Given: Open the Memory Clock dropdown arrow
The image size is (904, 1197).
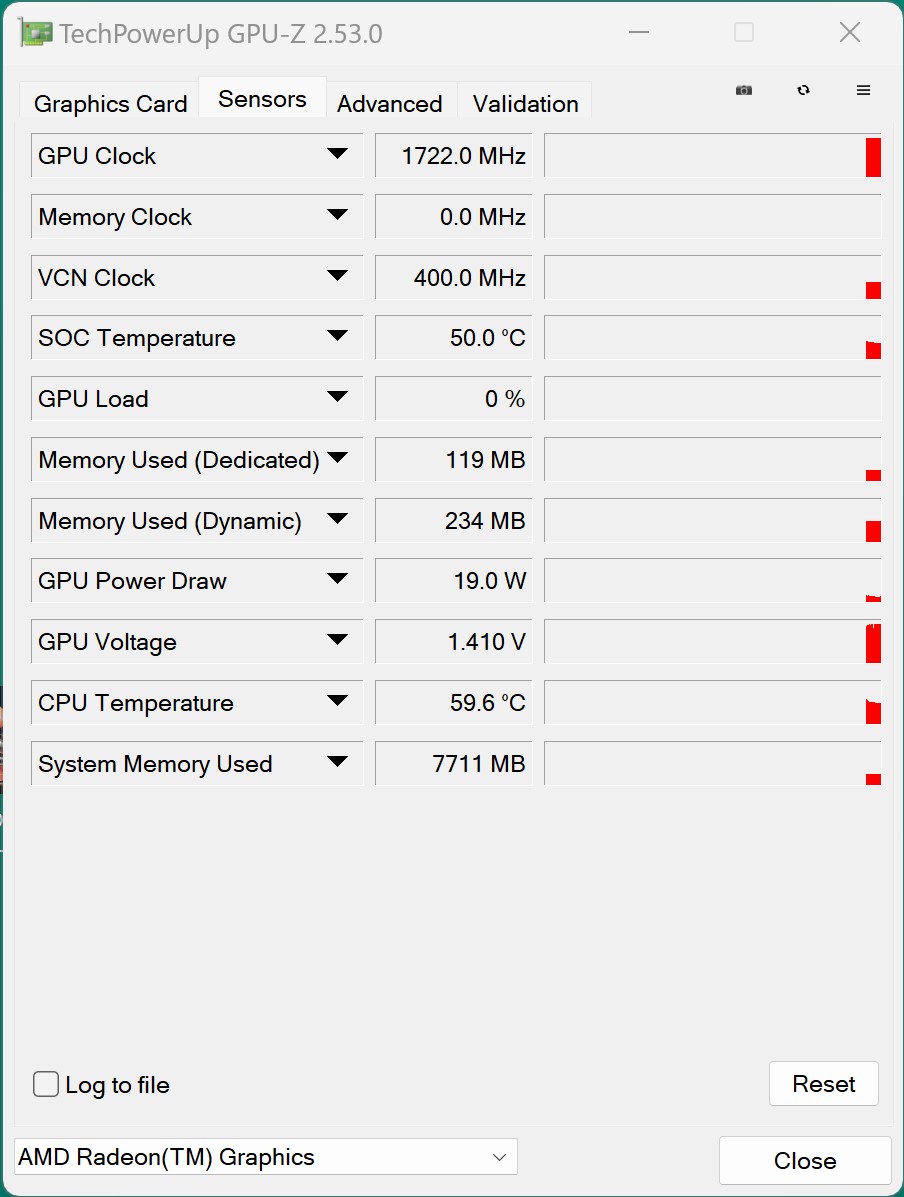Looking at the screenshot, I should coord(337,216).
